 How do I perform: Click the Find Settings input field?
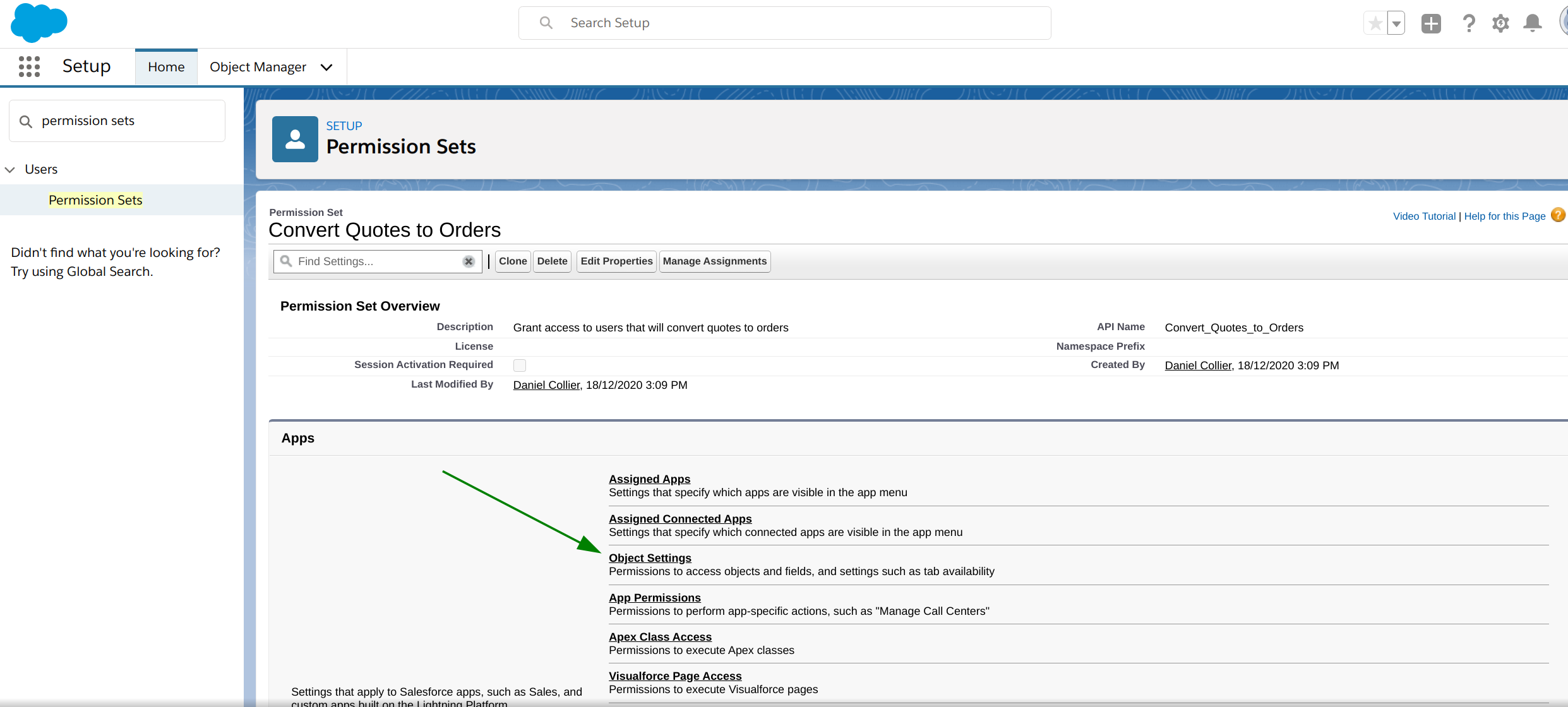click(x=378, y=261)
